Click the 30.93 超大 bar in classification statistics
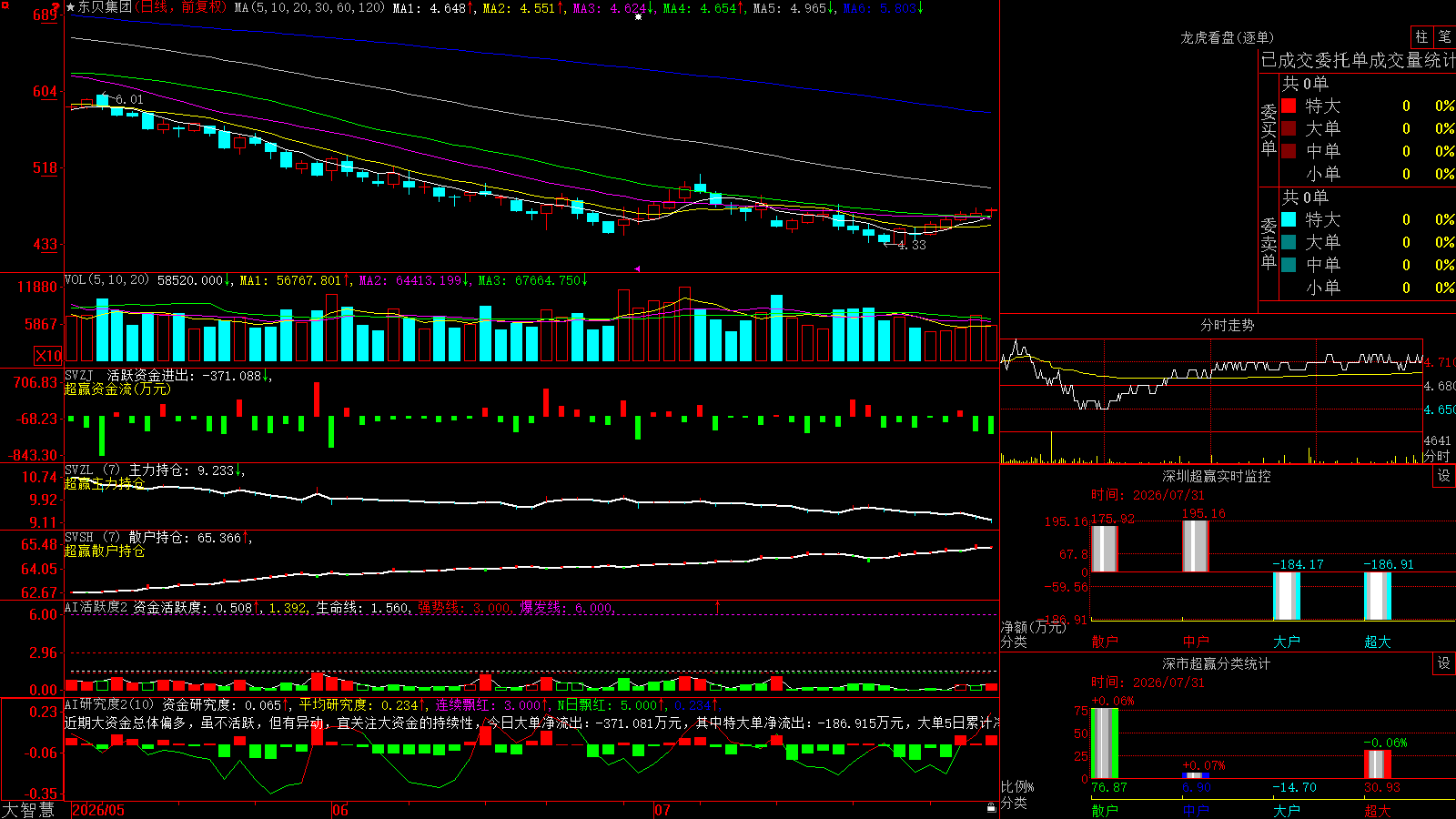Viewport: 1456px width, 819px height. pyautogui.click(x=1377, y=764)
